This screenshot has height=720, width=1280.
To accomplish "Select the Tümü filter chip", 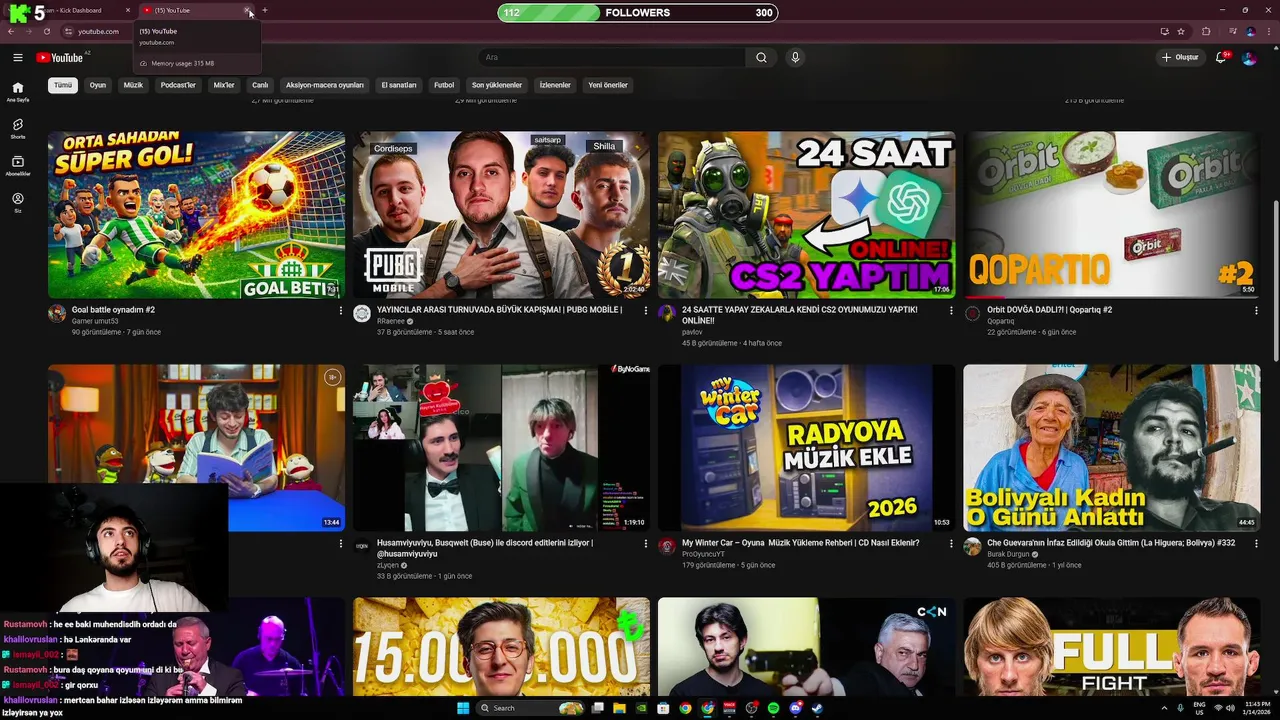I will point(63,85).
